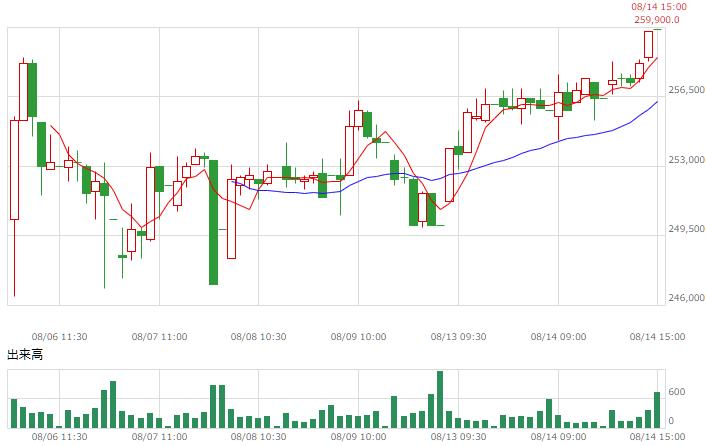This screenshot has width=706, height=446.
Task: Select 08/14 09:00 label under the price chart
Action: click(x=558, y=337)
